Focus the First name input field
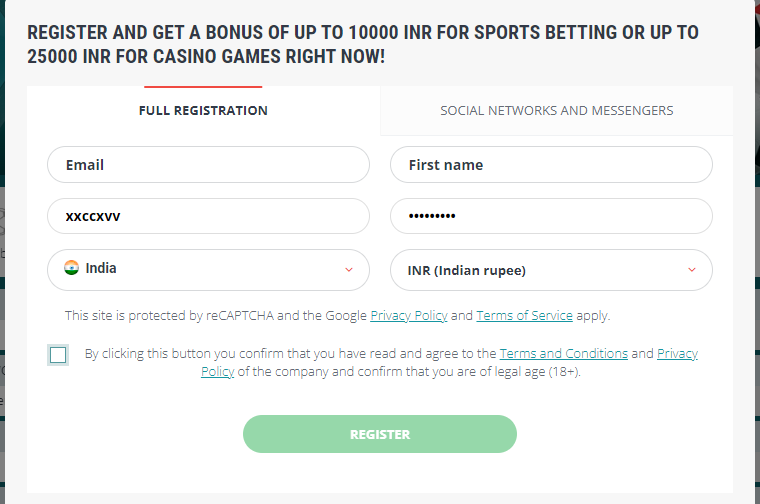The height and width of the screenshot is (504, 760). (x=551, y=165)
